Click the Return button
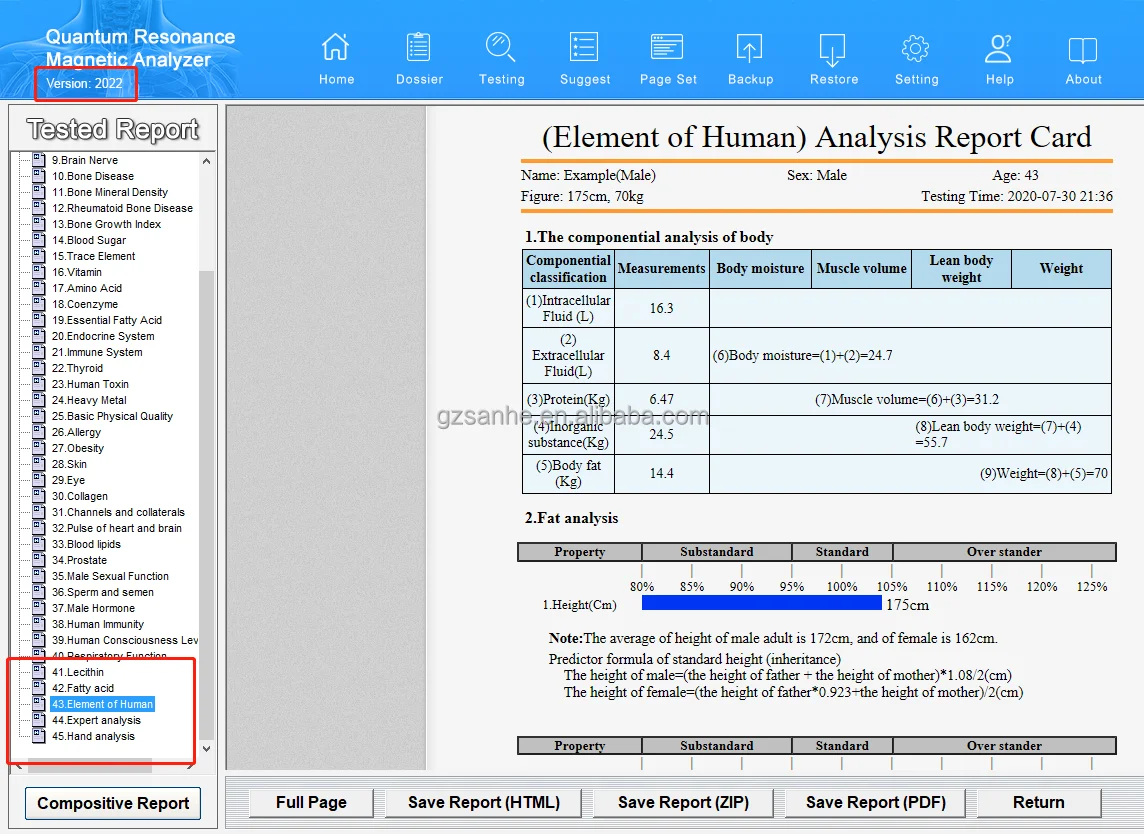The width and height of the screenshot is (1144, 834). tap(1038, 802)
